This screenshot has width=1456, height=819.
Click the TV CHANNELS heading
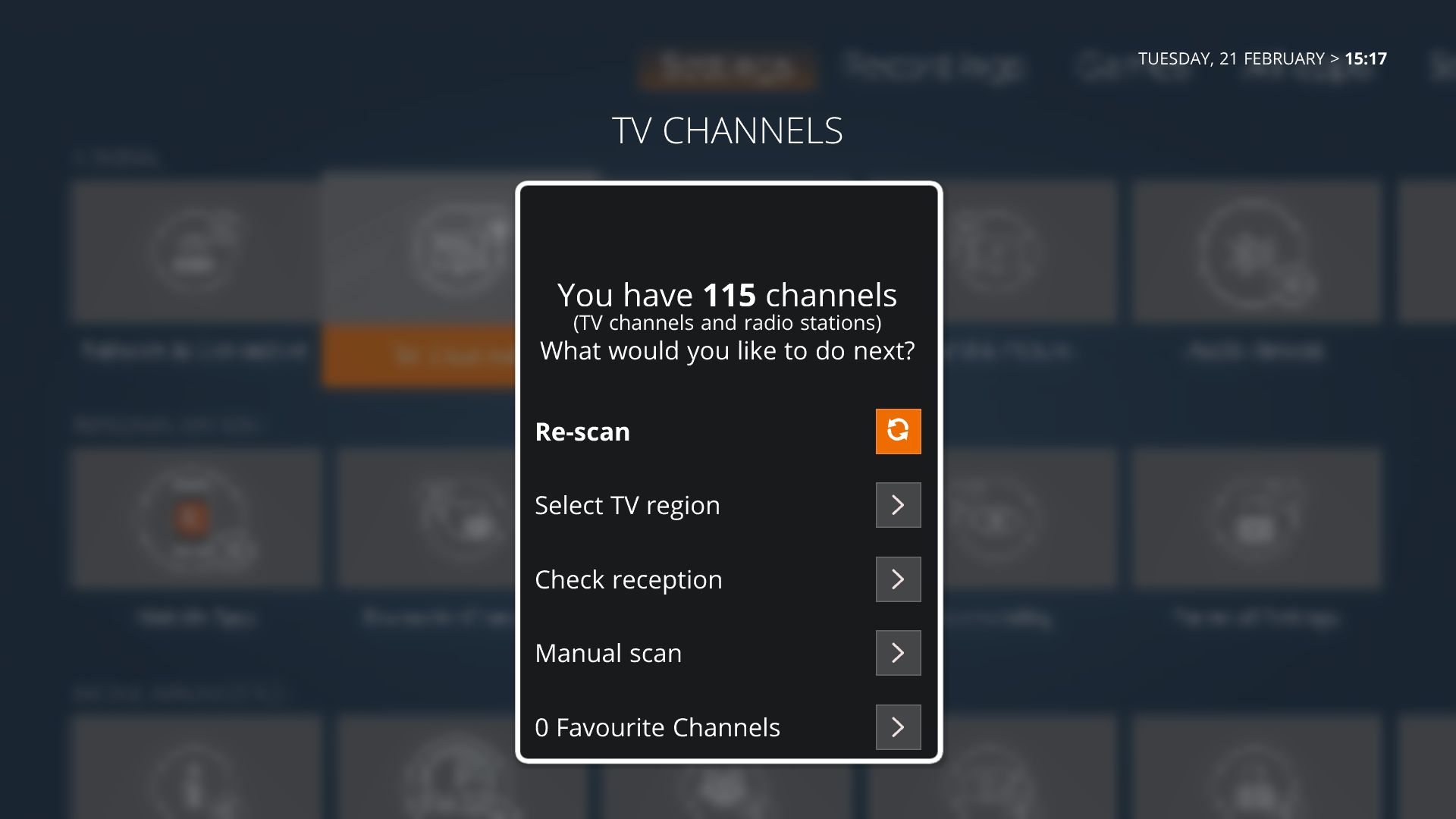(x=727, y=131)
